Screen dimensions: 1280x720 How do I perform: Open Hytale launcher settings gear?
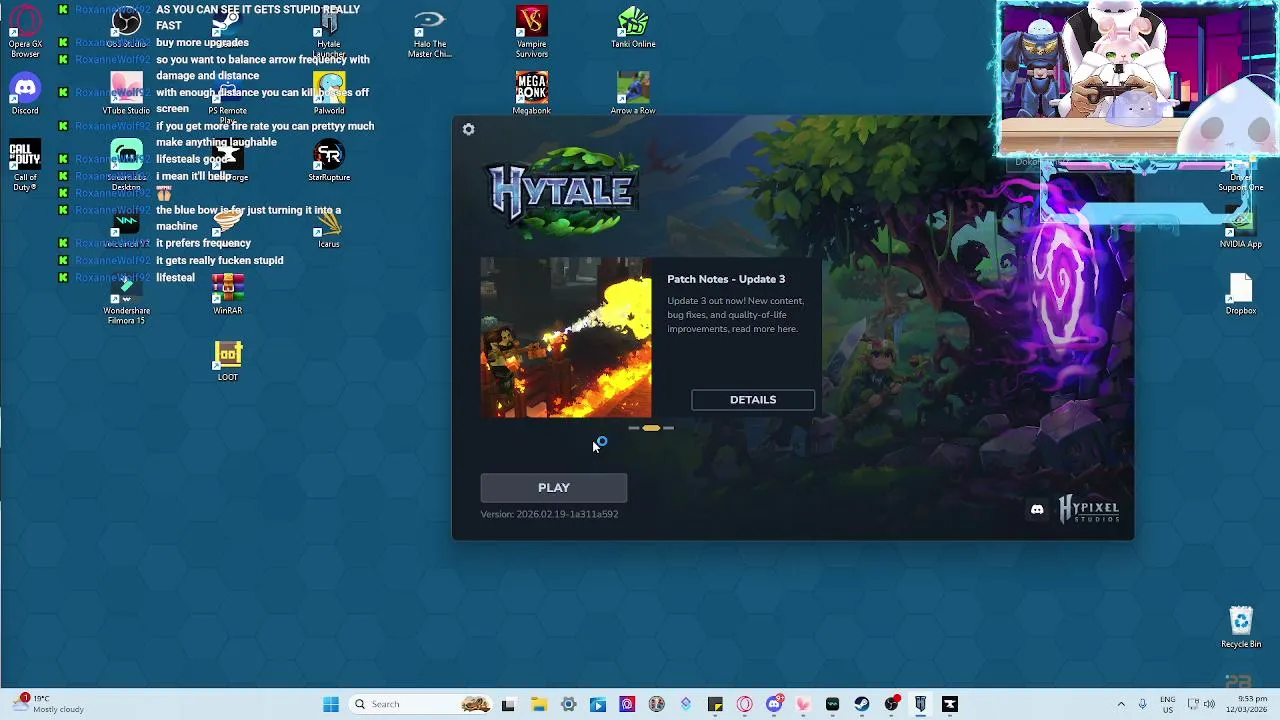[468, 129]
